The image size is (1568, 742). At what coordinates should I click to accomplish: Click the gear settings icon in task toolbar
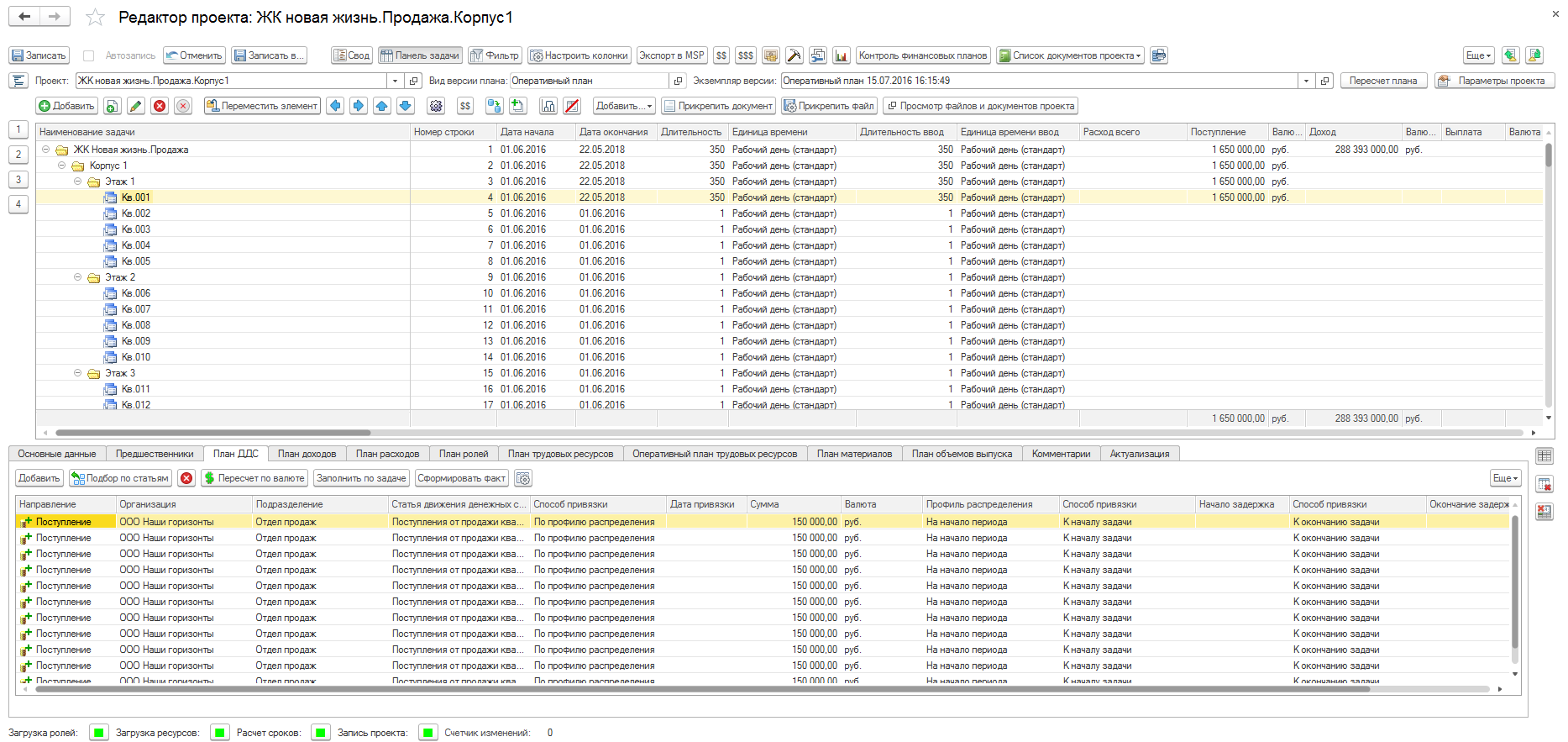point(436,106)
